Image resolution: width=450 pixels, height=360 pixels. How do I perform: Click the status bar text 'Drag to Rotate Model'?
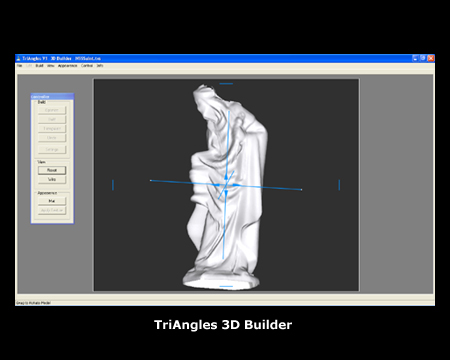click(33, 303)
